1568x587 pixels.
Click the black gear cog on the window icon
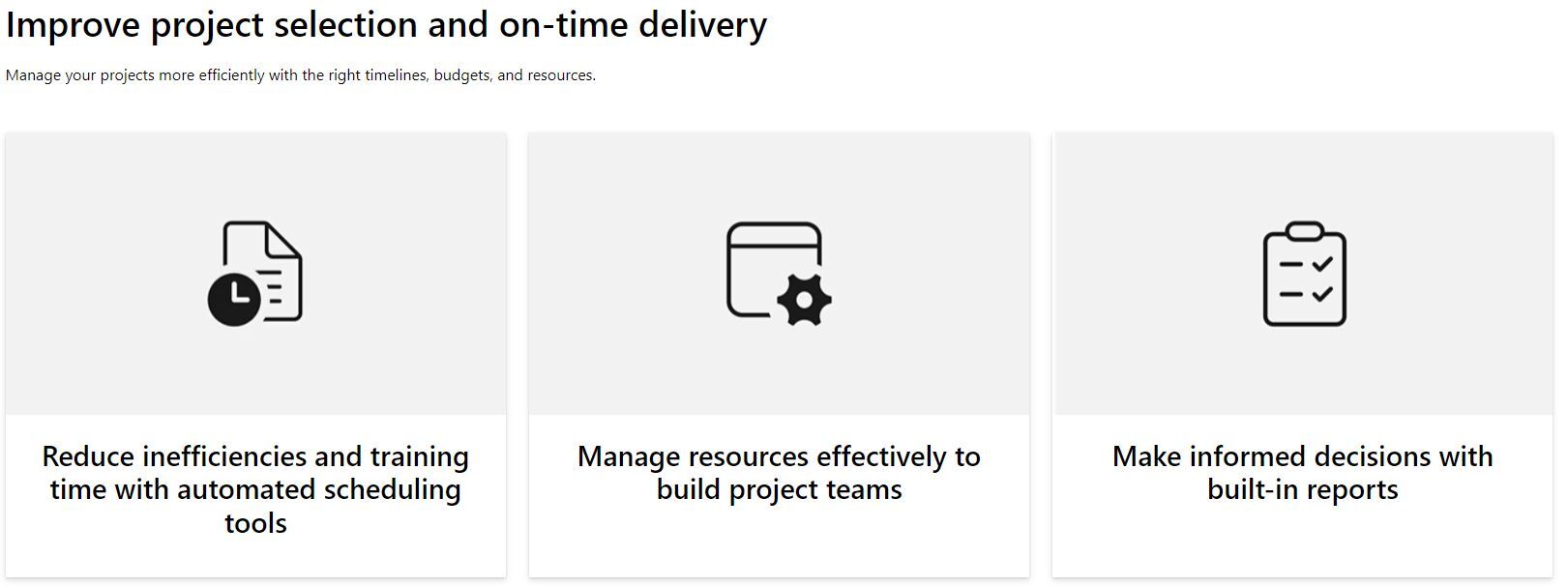click(x=805, y=300)
